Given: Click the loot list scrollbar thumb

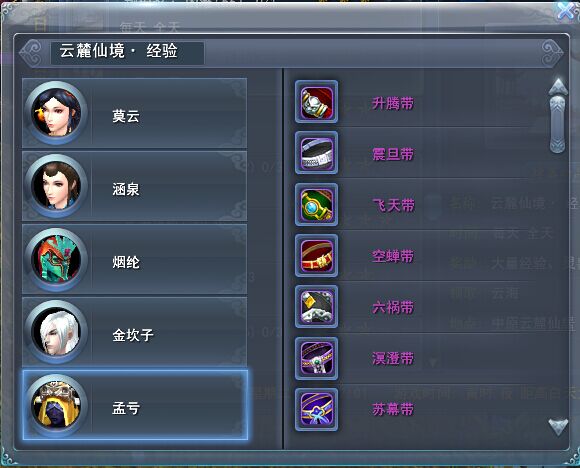Looking at the screenshot, I should click(x=558, y=124).
